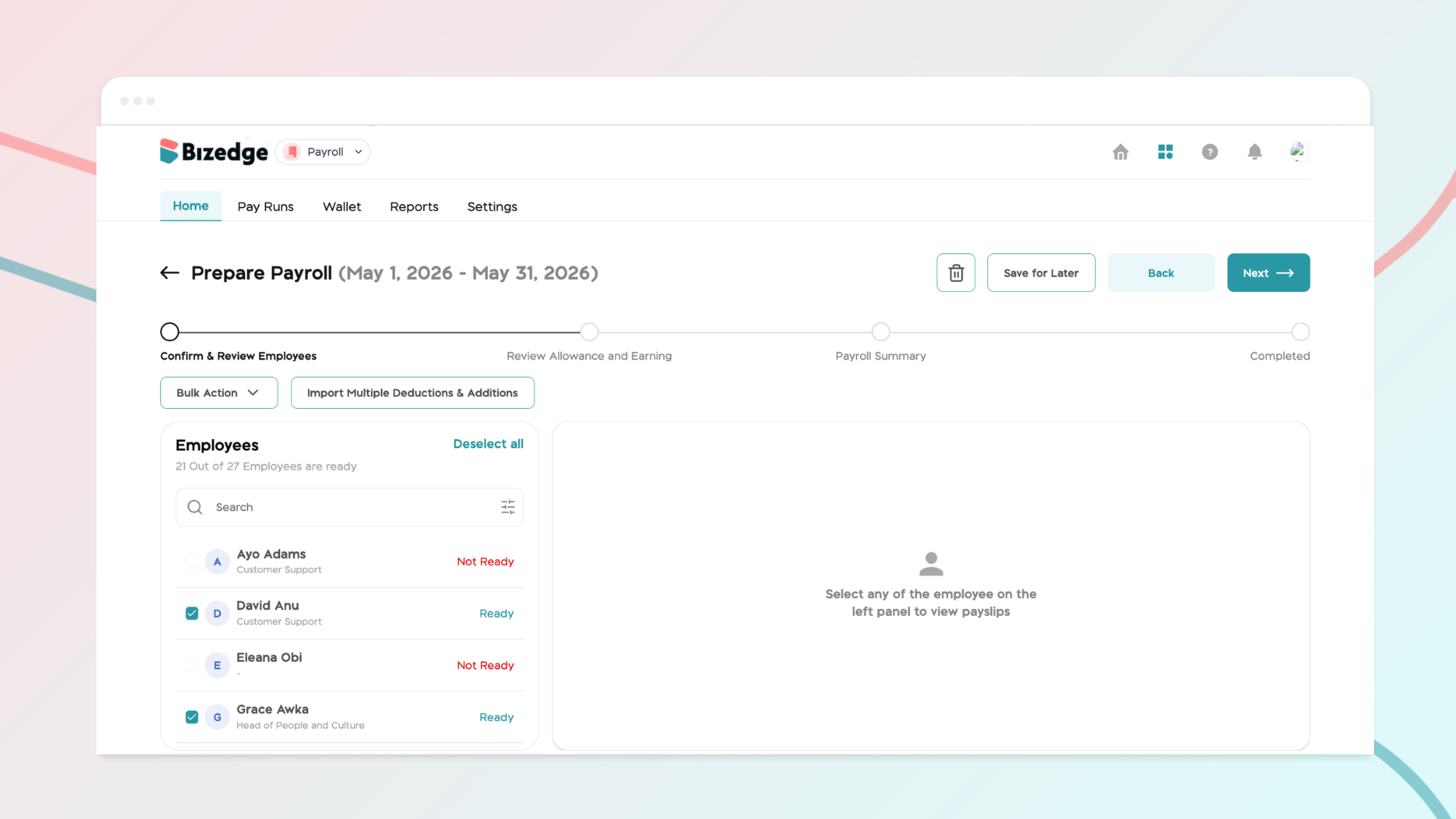This screenshot has height=819, width=1456.
Task: Click the Payroll Summary step marker
Action: (x=880, y=332)
